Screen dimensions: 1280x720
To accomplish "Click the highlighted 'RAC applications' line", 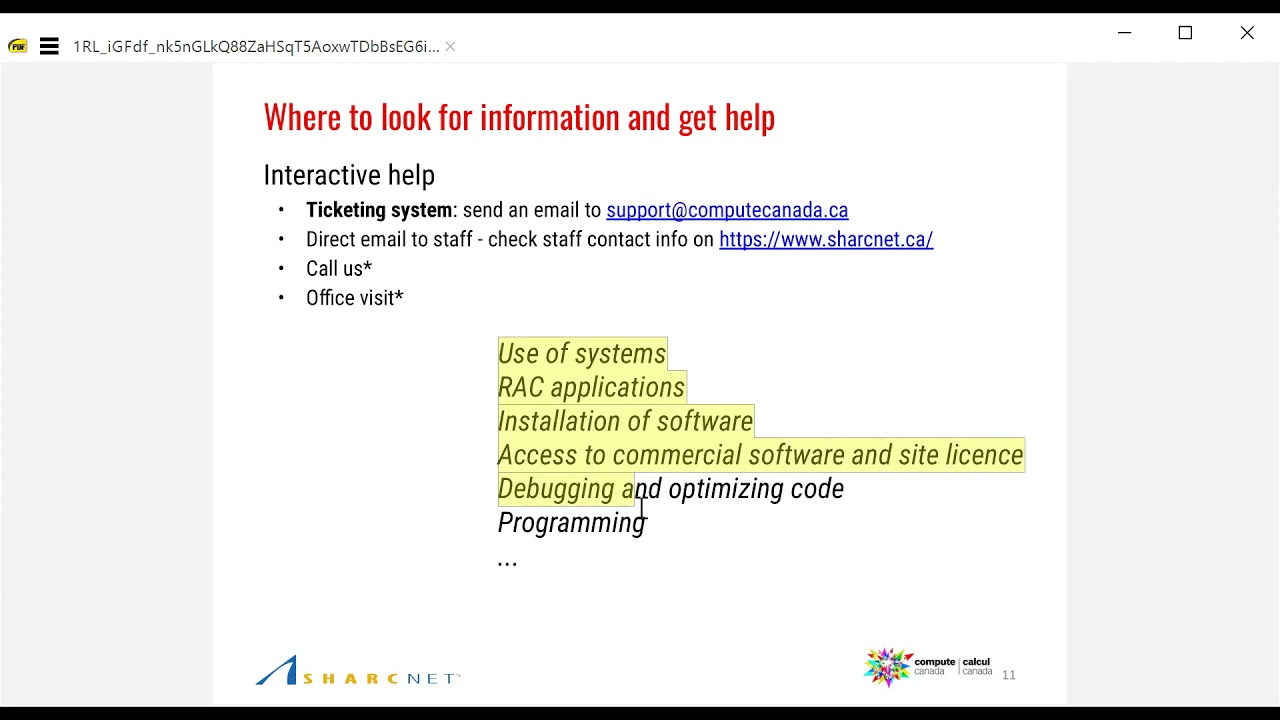I will (591, 388).
